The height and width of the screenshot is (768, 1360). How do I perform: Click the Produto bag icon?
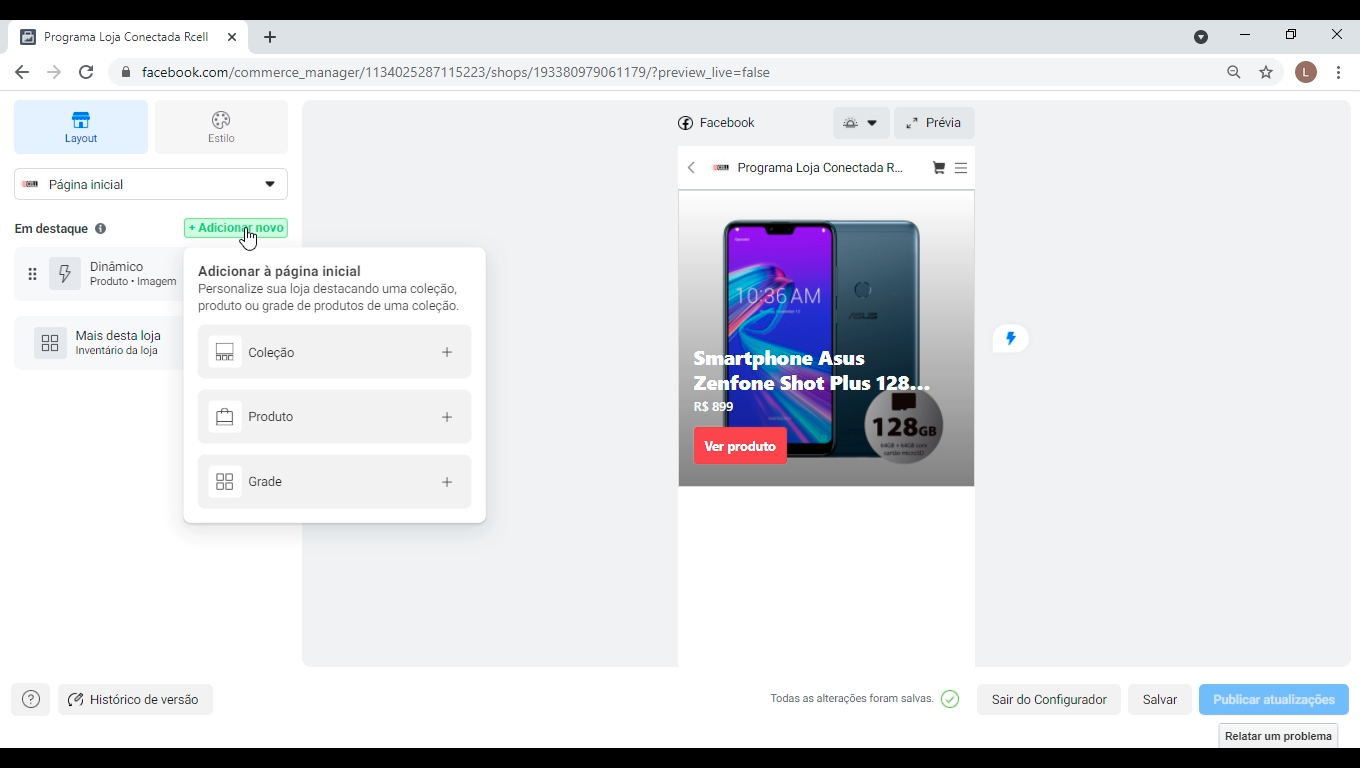(x=225, y=417)
